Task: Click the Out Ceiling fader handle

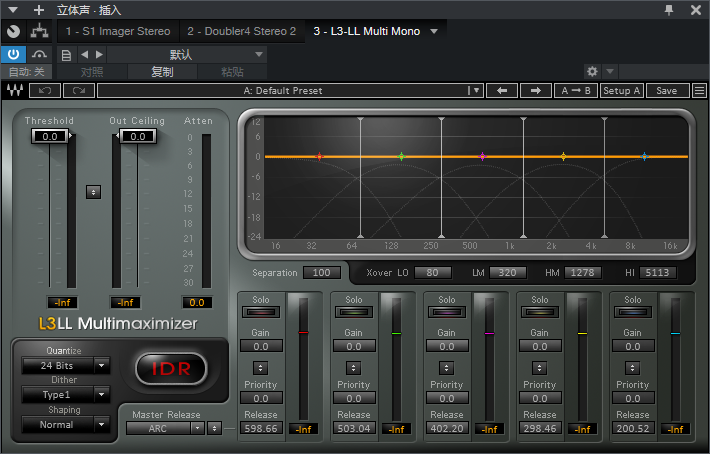Action: point(137,136)
